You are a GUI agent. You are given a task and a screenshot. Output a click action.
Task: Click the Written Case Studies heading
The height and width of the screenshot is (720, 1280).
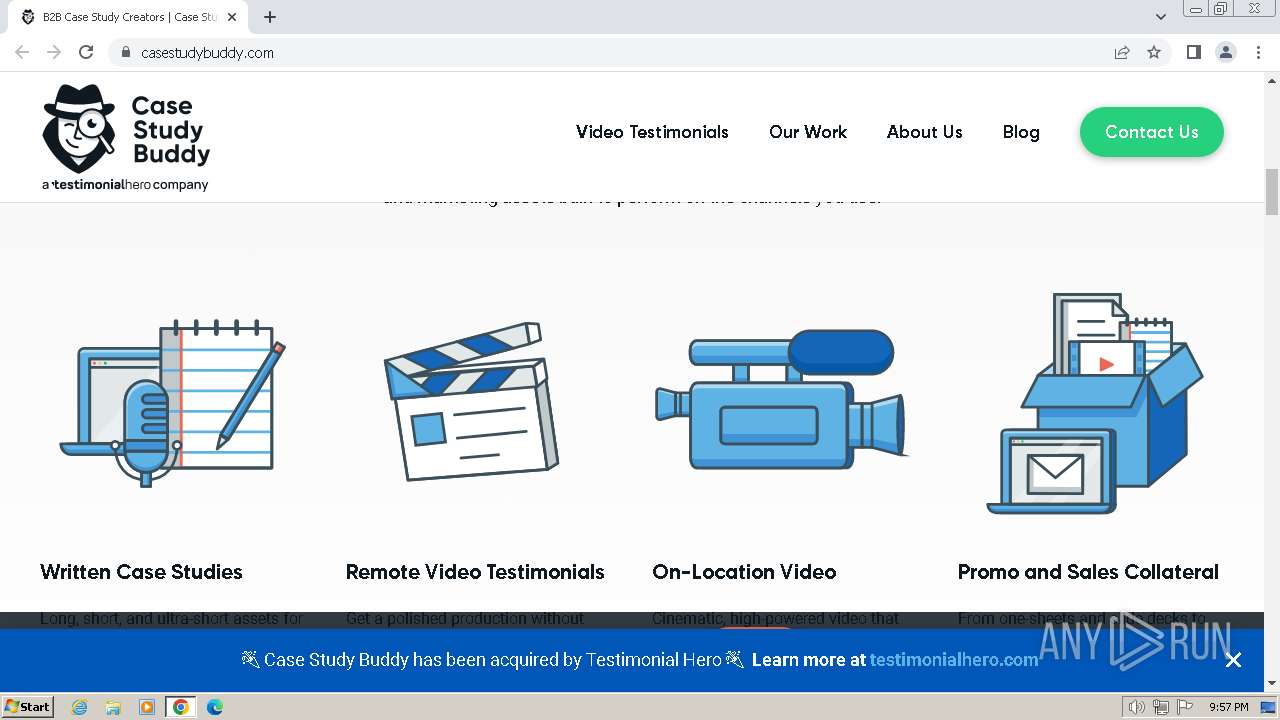pos(141,572)
